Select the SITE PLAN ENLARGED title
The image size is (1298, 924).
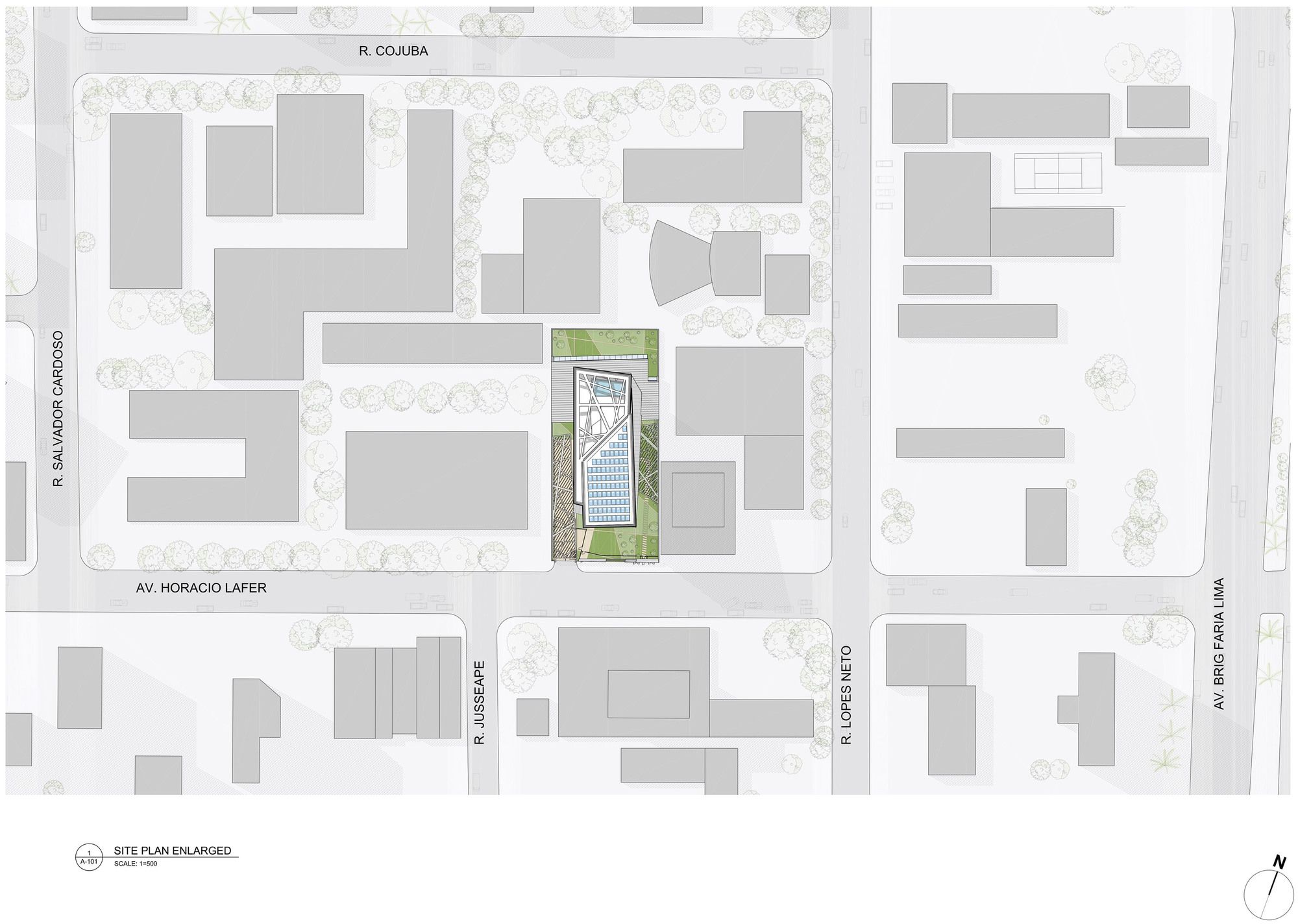coord(173,851)
